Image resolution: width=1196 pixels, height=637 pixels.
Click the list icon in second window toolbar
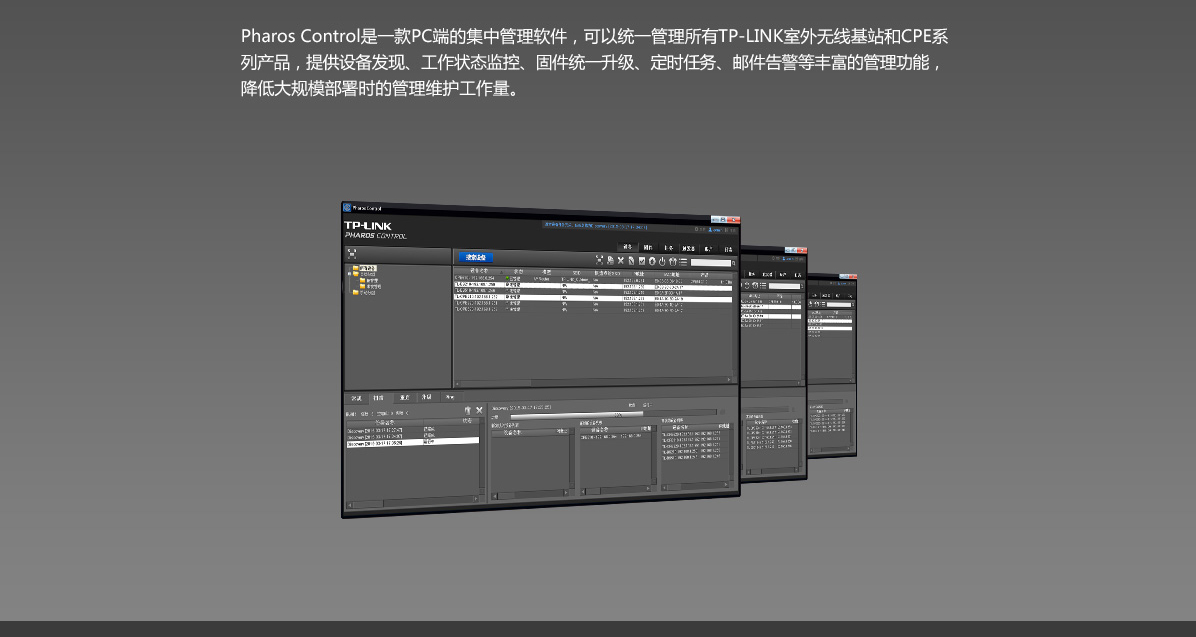(763, 286)
